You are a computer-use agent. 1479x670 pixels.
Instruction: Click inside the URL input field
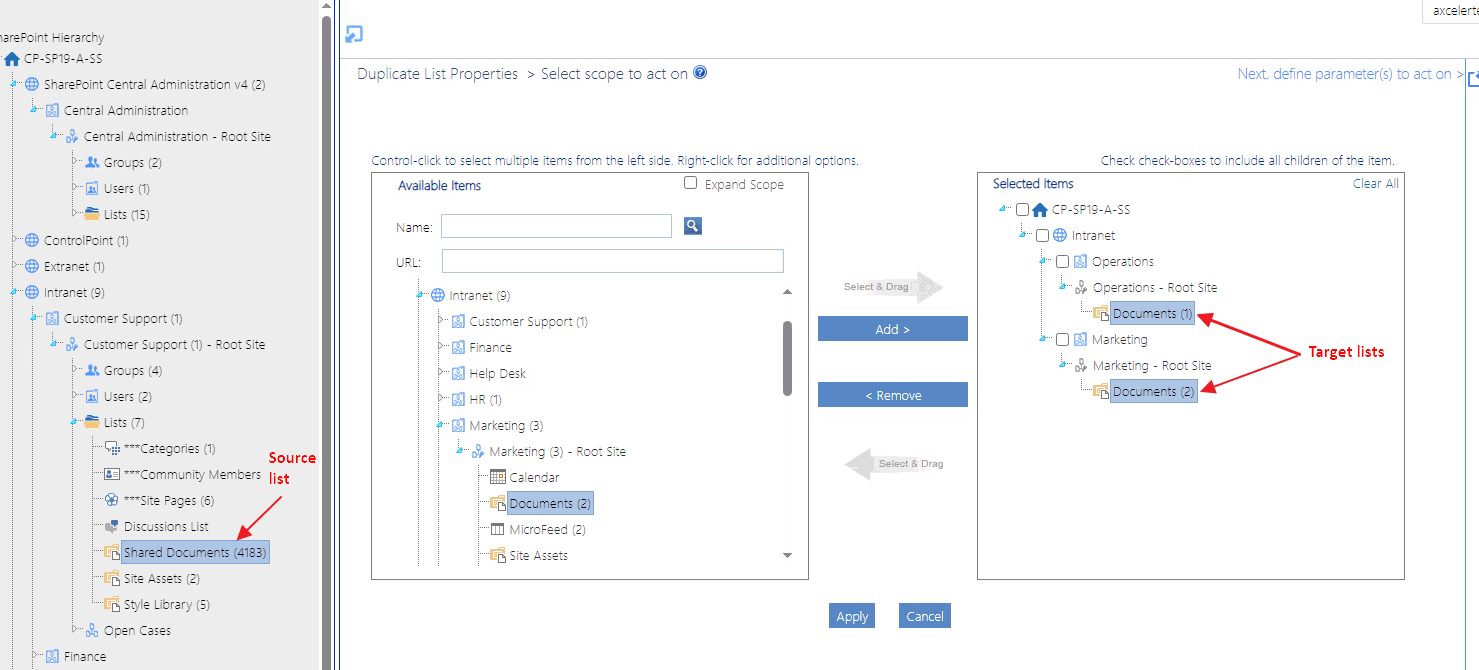click(612, 260)
